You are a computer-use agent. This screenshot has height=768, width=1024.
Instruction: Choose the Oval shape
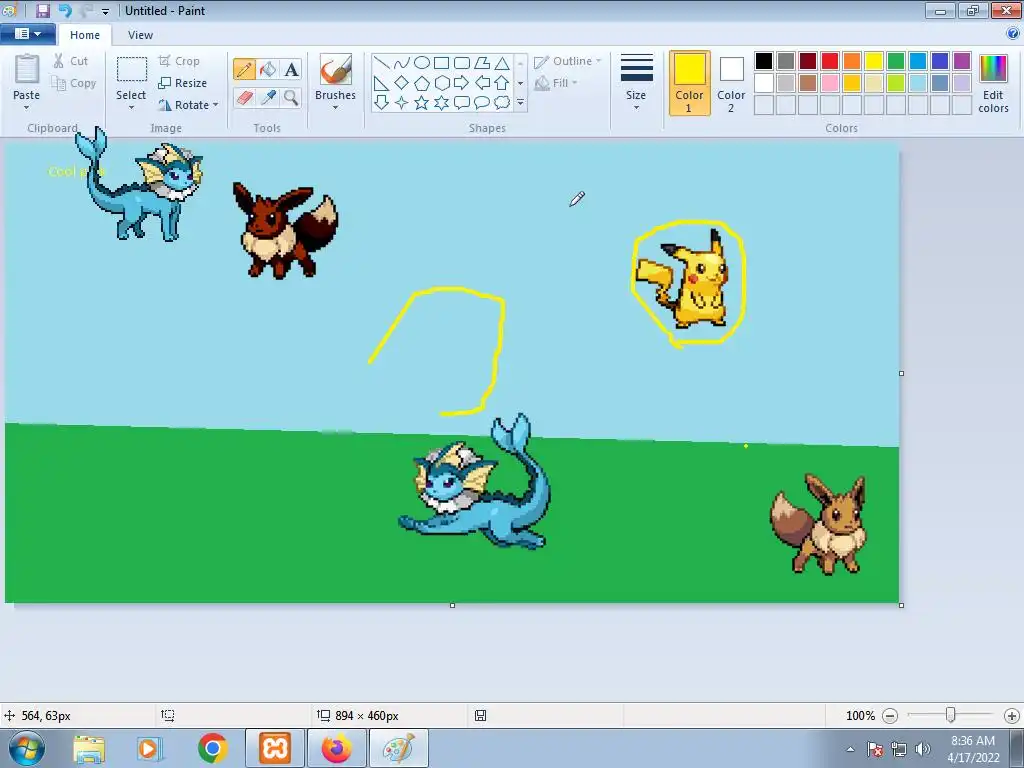click(x=422, y=63)
